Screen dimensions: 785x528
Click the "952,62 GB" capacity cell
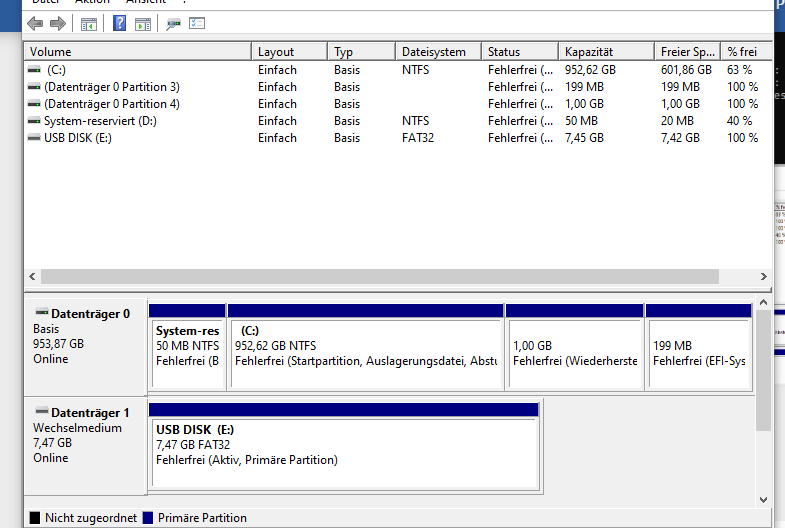pyautogui.click(x=590, y=70)
